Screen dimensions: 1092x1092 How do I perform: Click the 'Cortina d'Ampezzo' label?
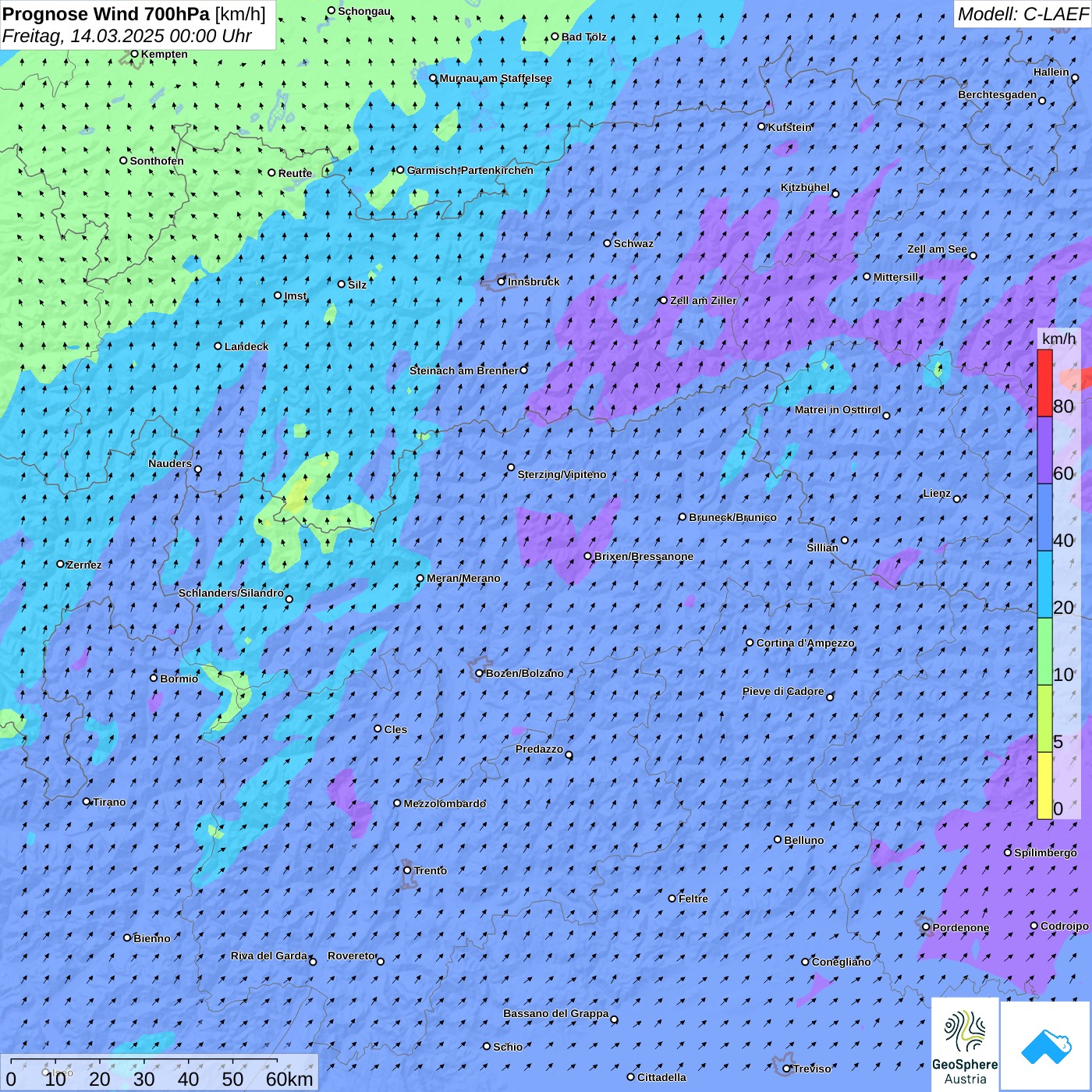click(x=806, y=643)
